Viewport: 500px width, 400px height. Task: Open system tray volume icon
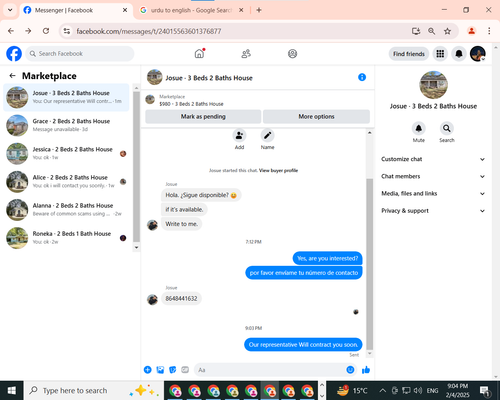tap(418, 390)
